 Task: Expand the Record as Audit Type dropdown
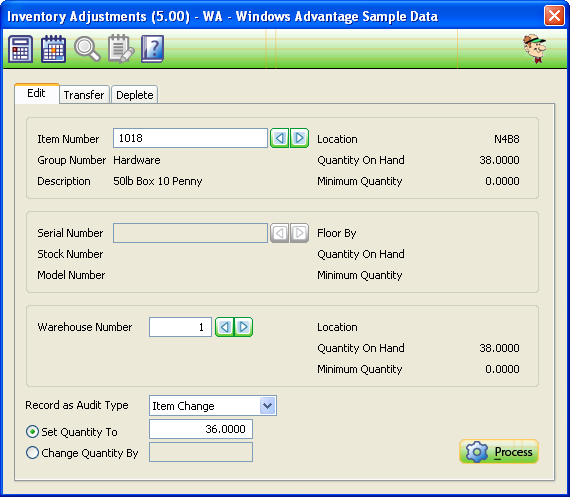point(268,405)
